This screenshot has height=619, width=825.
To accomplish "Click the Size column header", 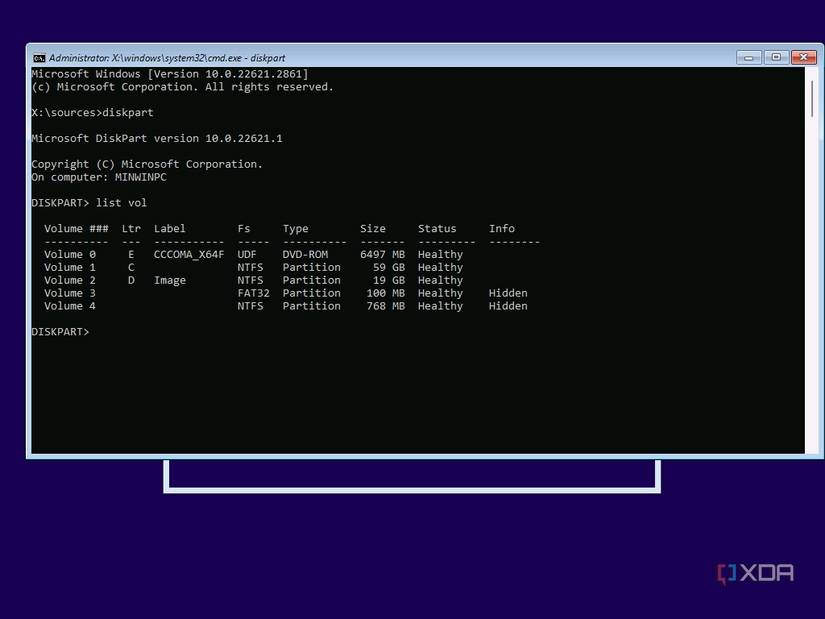I will tap(371, 228).
